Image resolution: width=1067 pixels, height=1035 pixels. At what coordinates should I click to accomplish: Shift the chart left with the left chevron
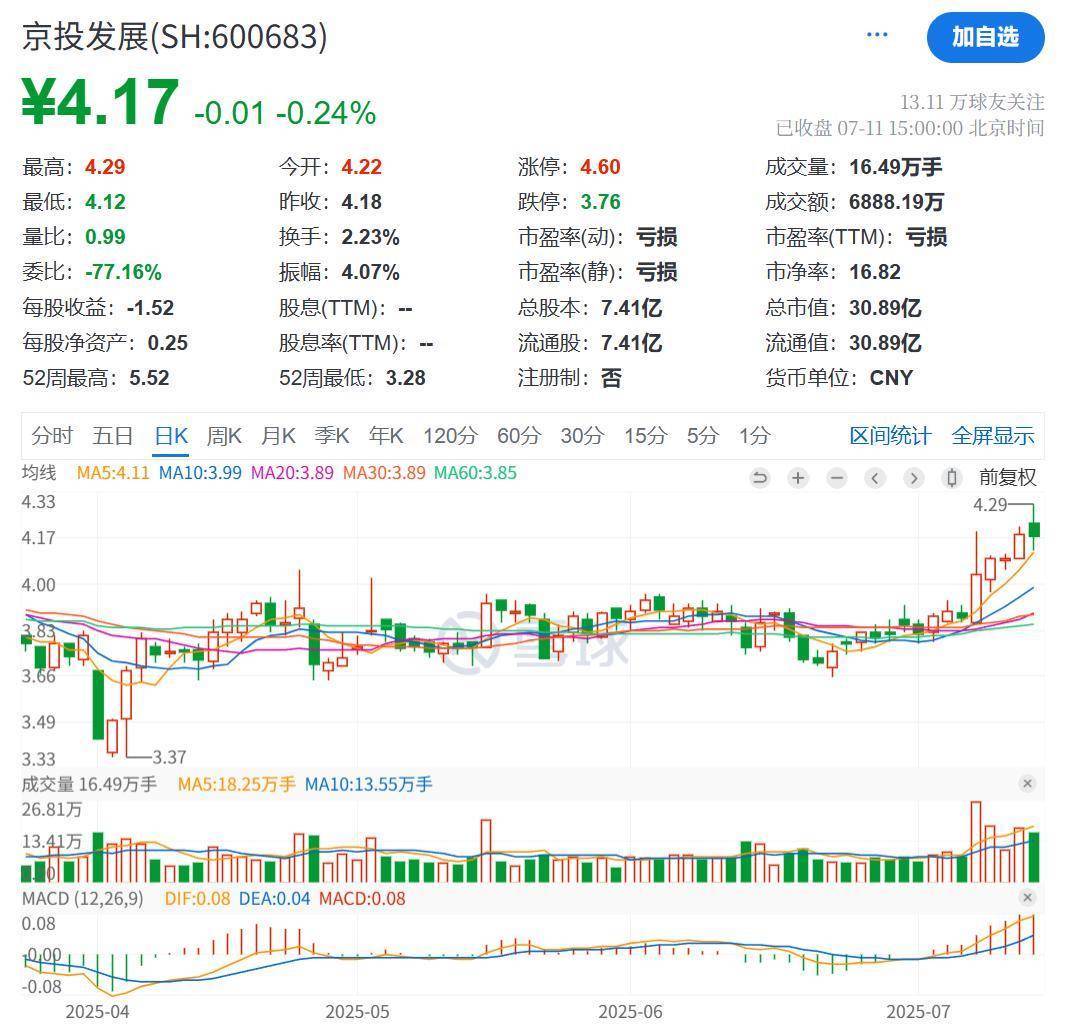point(875,478)
